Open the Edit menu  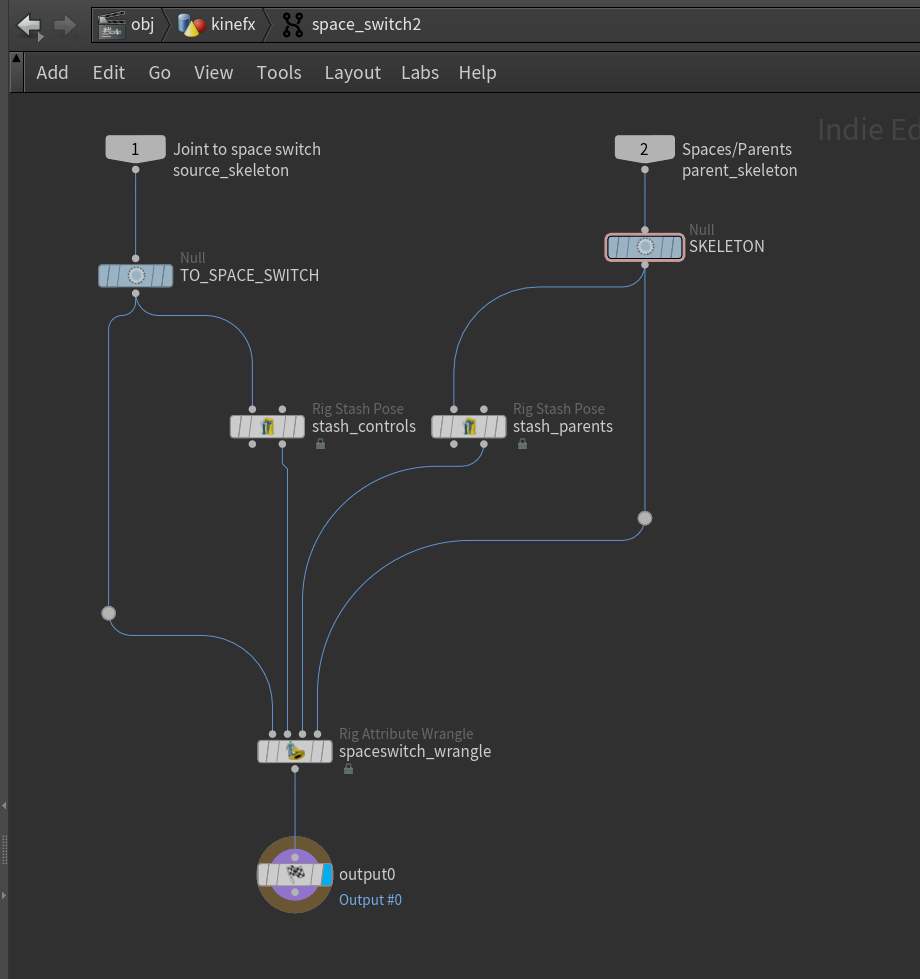109,72
